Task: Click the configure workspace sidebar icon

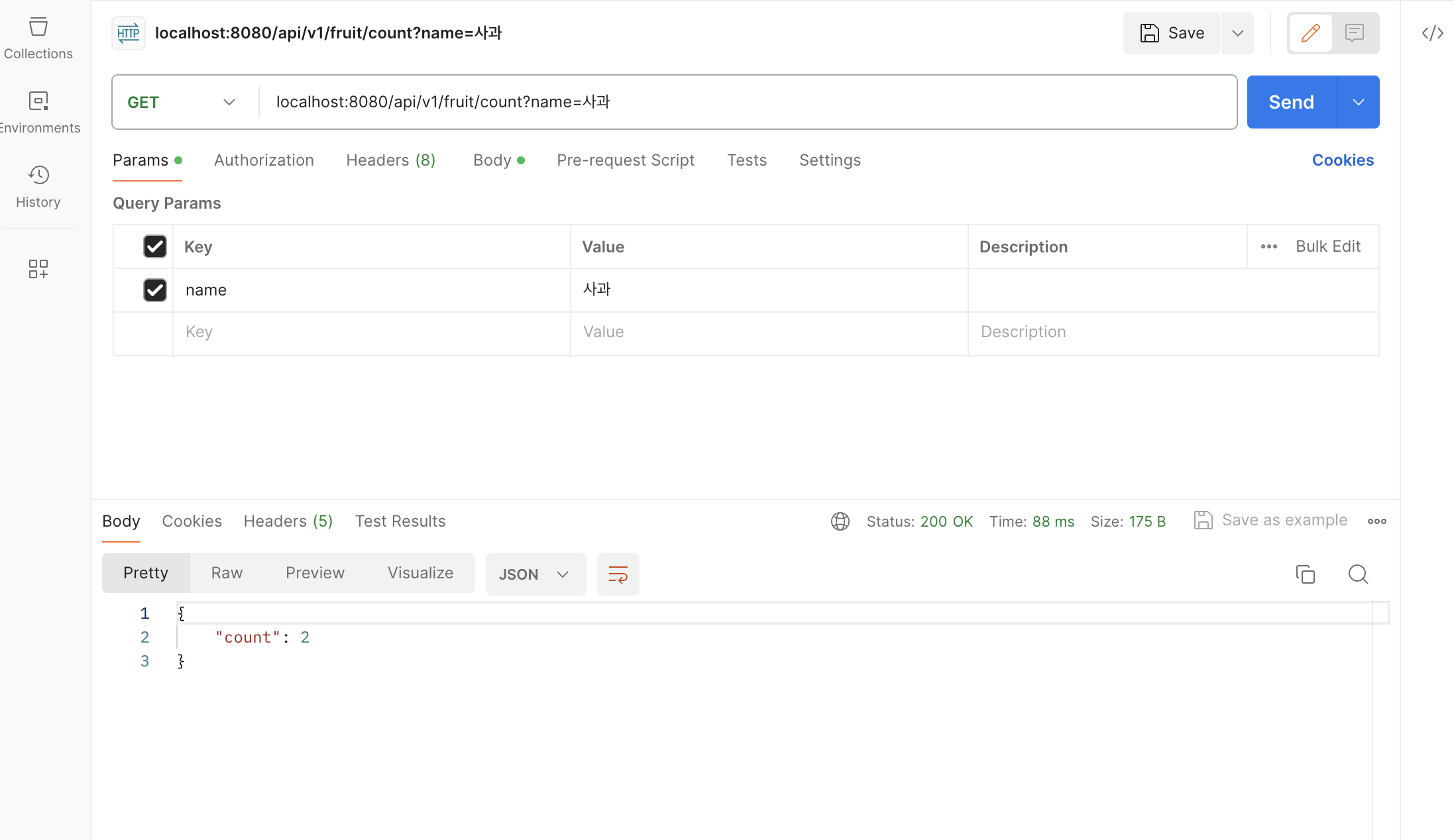Action: [38, 269]
